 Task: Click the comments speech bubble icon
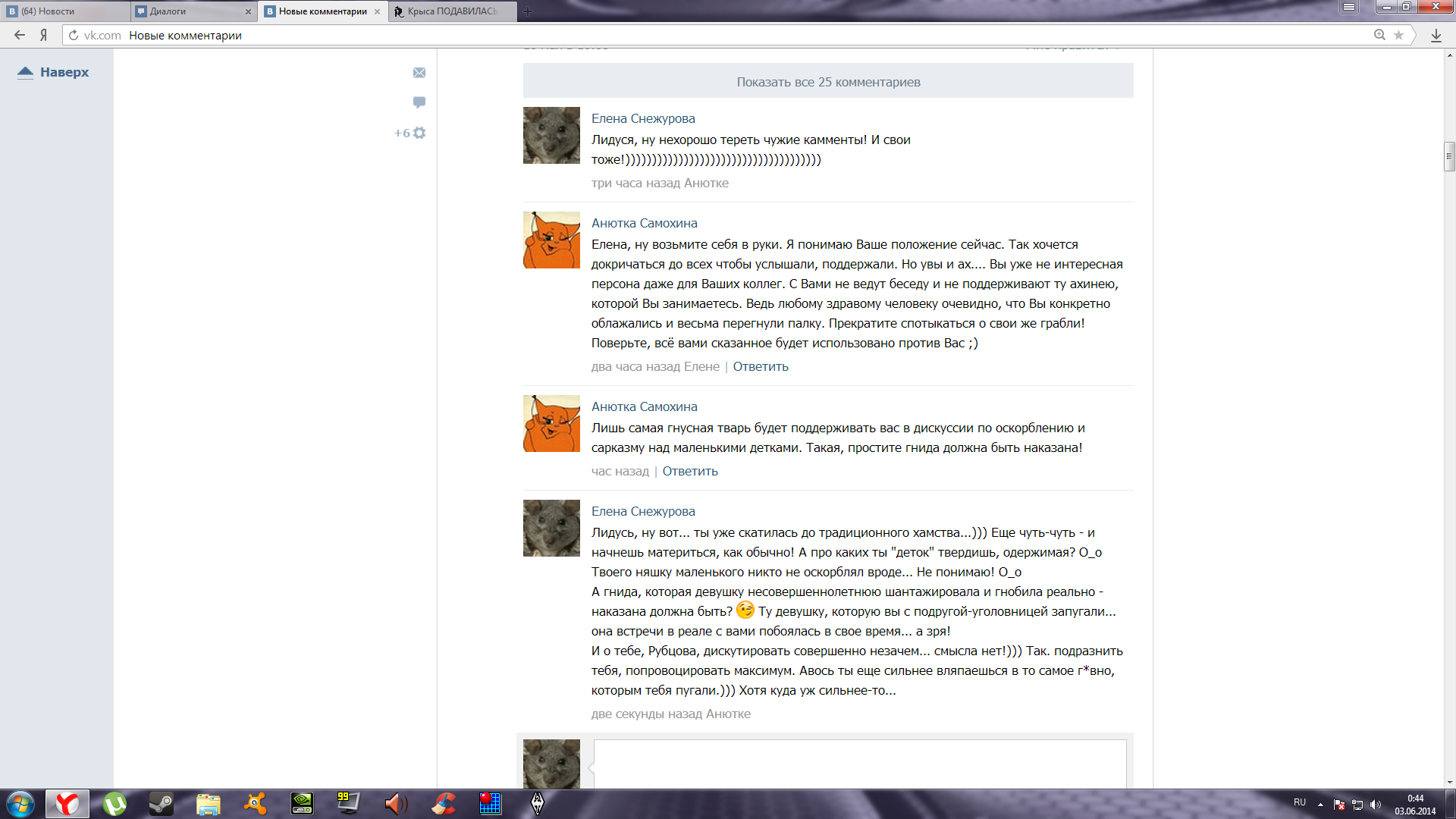[419, 102]
